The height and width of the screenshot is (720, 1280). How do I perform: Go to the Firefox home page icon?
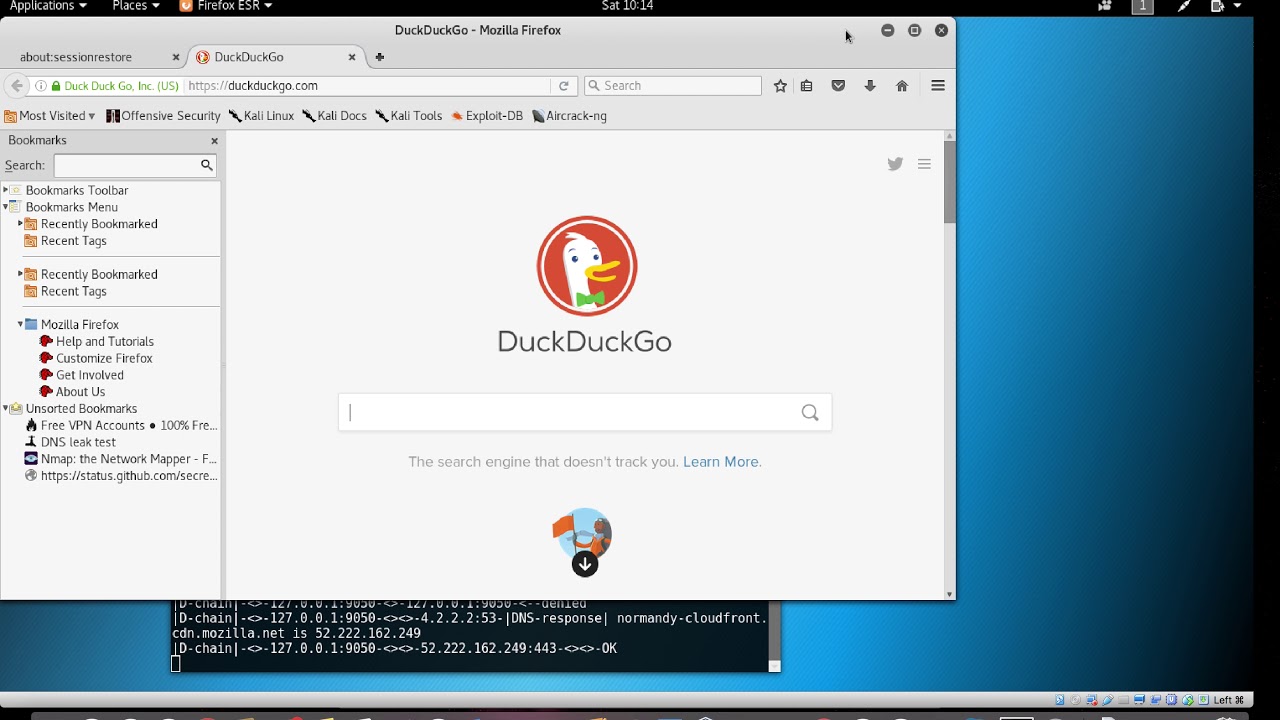click(x=902, y=86)
